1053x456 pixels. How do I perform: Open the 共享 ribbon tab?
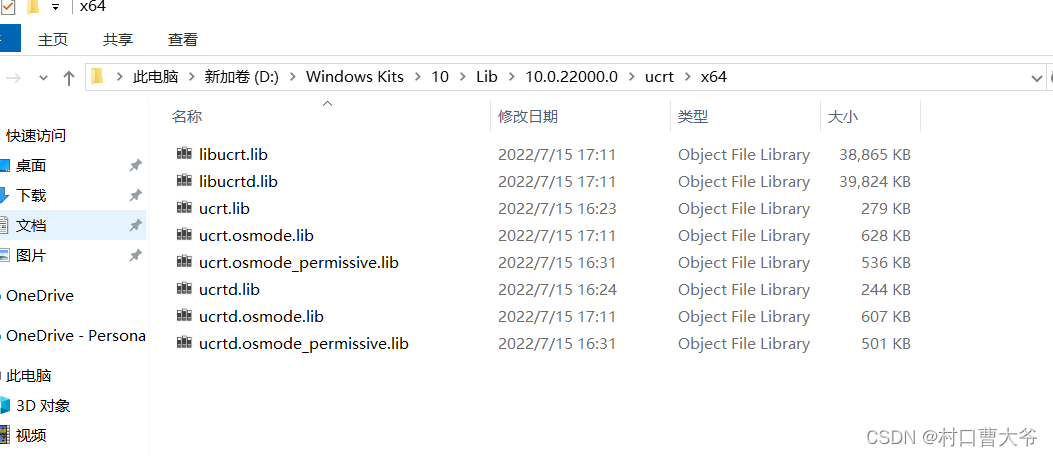pyautogui.click(x=118, y=40)
